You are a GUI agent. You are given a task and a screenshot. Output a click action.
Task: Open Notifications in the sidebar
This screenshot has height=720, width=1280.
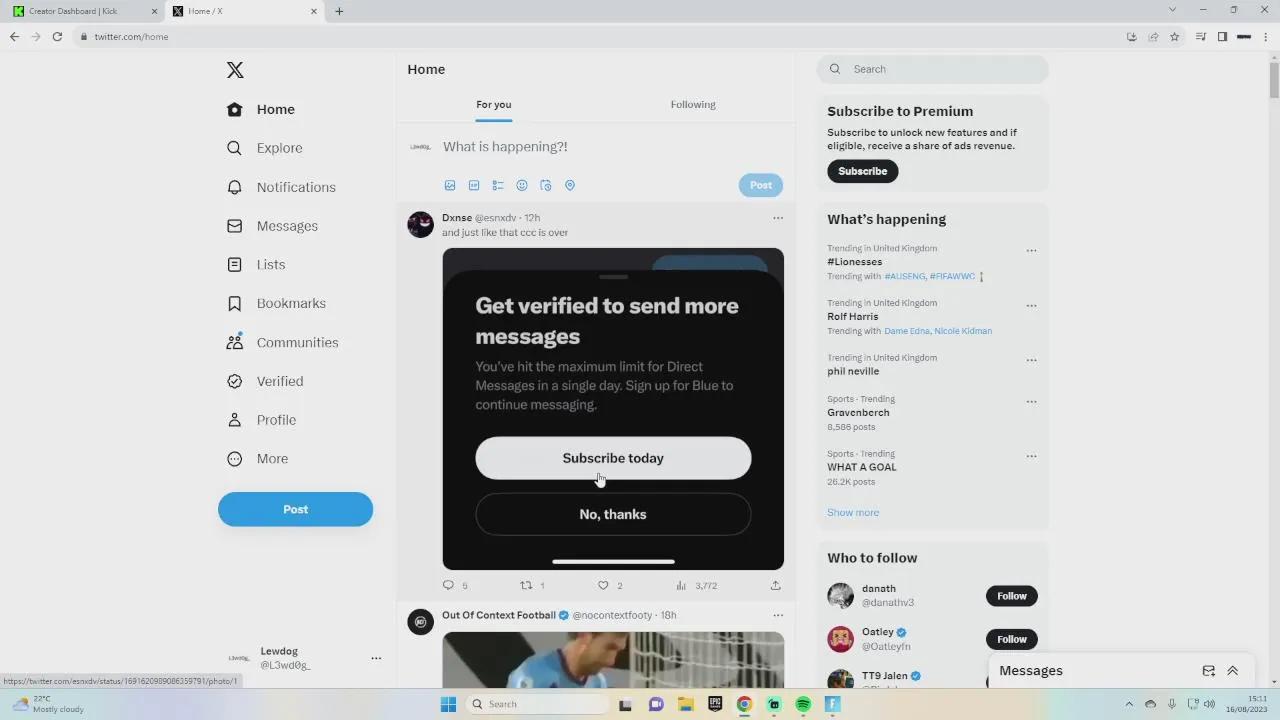(281, 187)
